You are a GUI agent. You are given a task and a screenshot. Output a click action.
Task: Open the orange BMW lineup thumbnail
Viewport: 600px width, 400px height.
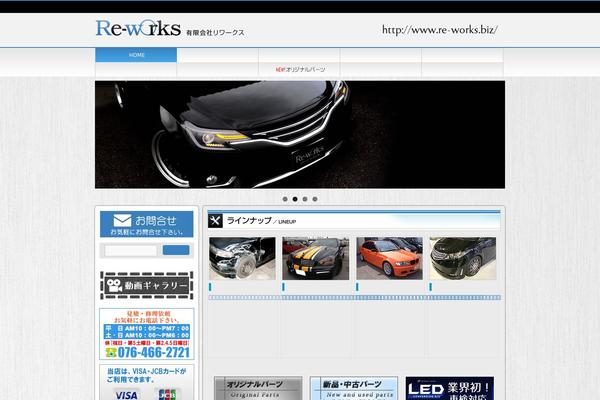pyautogui.click(x=390, y=258)
